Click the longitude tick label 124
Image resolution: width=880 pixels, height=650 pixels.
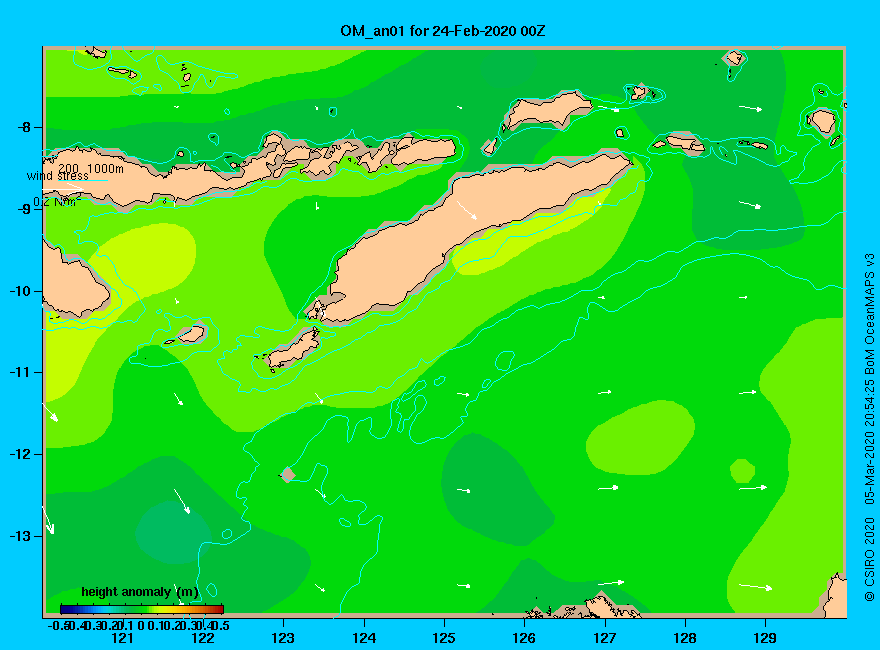tap(364, 638)
